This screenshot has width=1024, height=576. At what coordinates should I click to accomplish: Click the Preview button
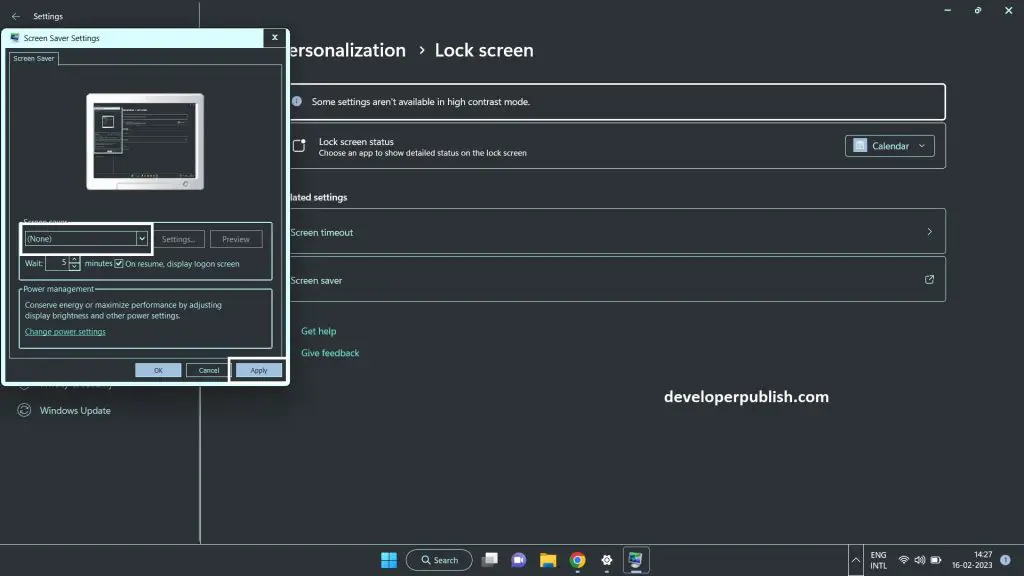236,239
